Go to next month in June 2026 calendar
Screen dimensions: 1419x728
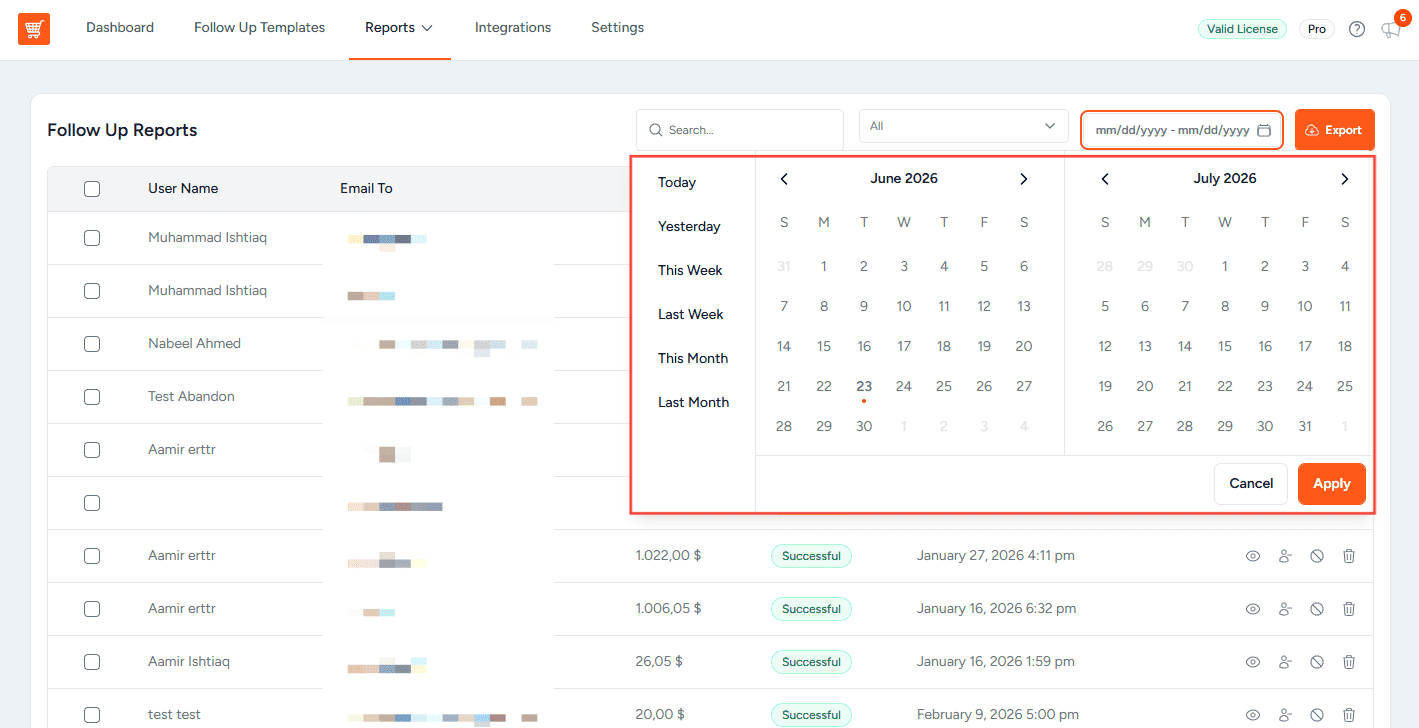click(1024, 179)
